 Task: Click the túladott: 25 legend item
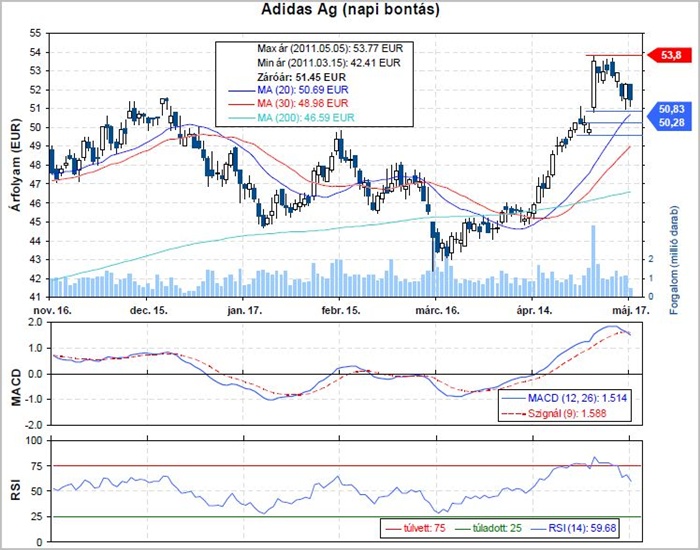[488, 529]
